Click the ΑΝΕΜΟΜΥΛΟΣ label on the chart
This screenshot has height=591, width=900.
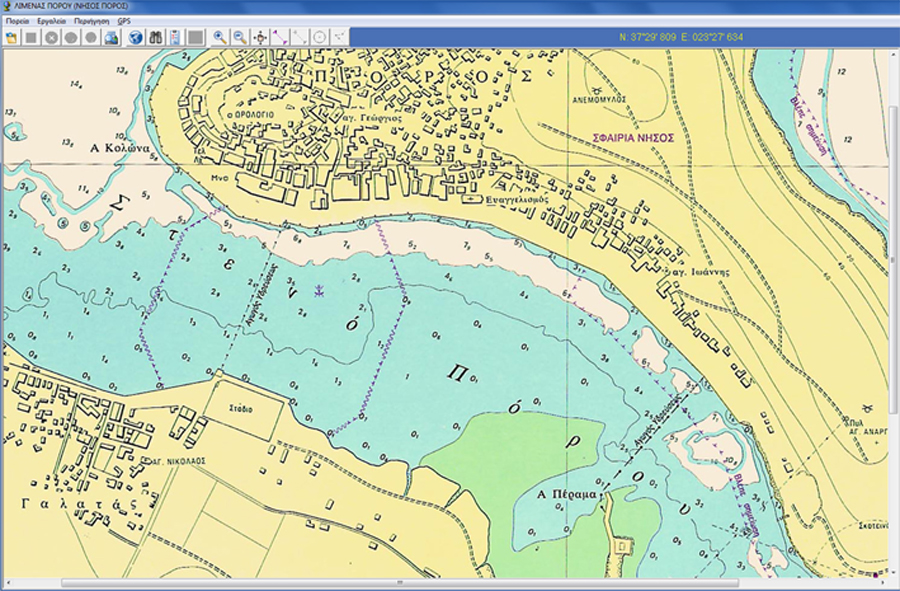(599, 100)
